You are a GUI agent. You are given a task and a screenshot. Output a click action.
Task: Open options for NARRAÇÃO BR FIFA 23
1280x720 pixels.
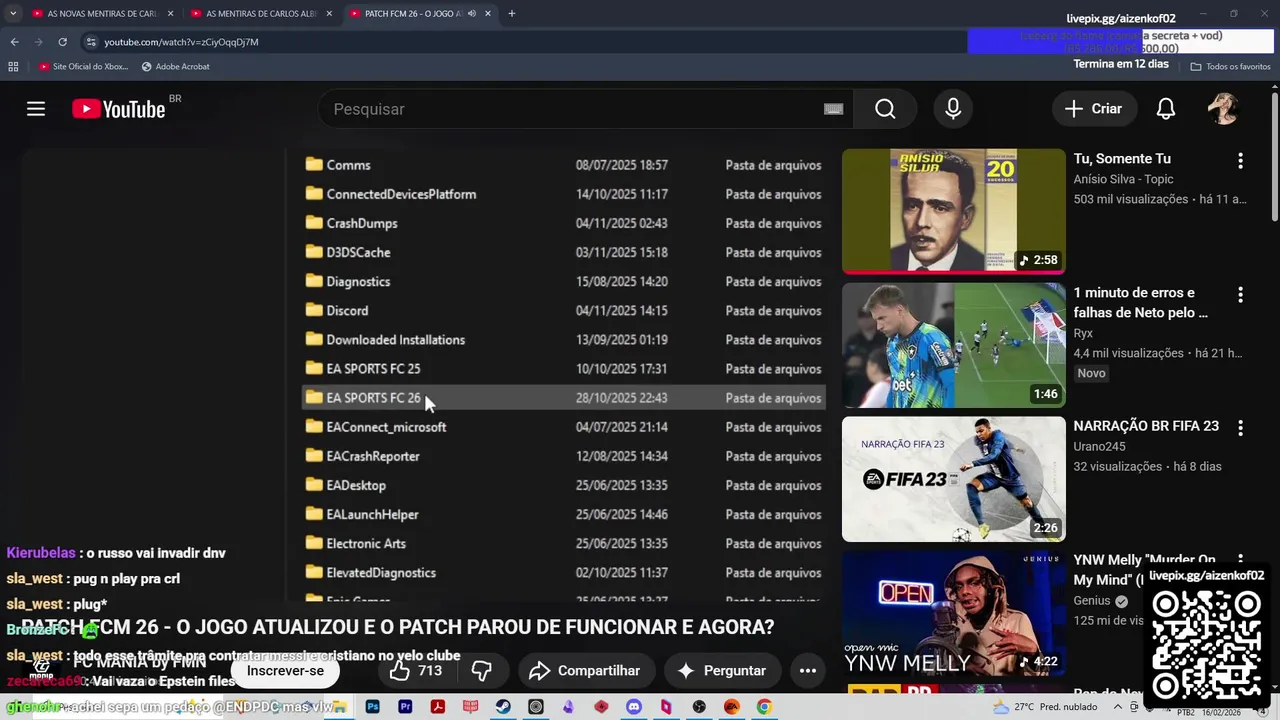[x=1240, y=428]
